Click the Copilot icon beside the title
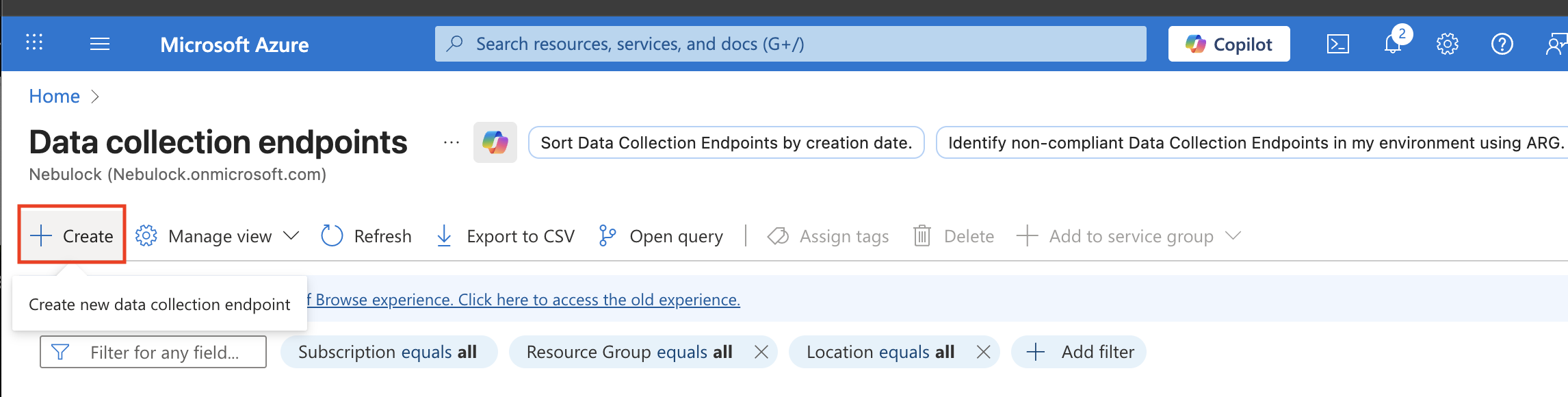This screenshot has width=1568, height=397. [495, 142]
